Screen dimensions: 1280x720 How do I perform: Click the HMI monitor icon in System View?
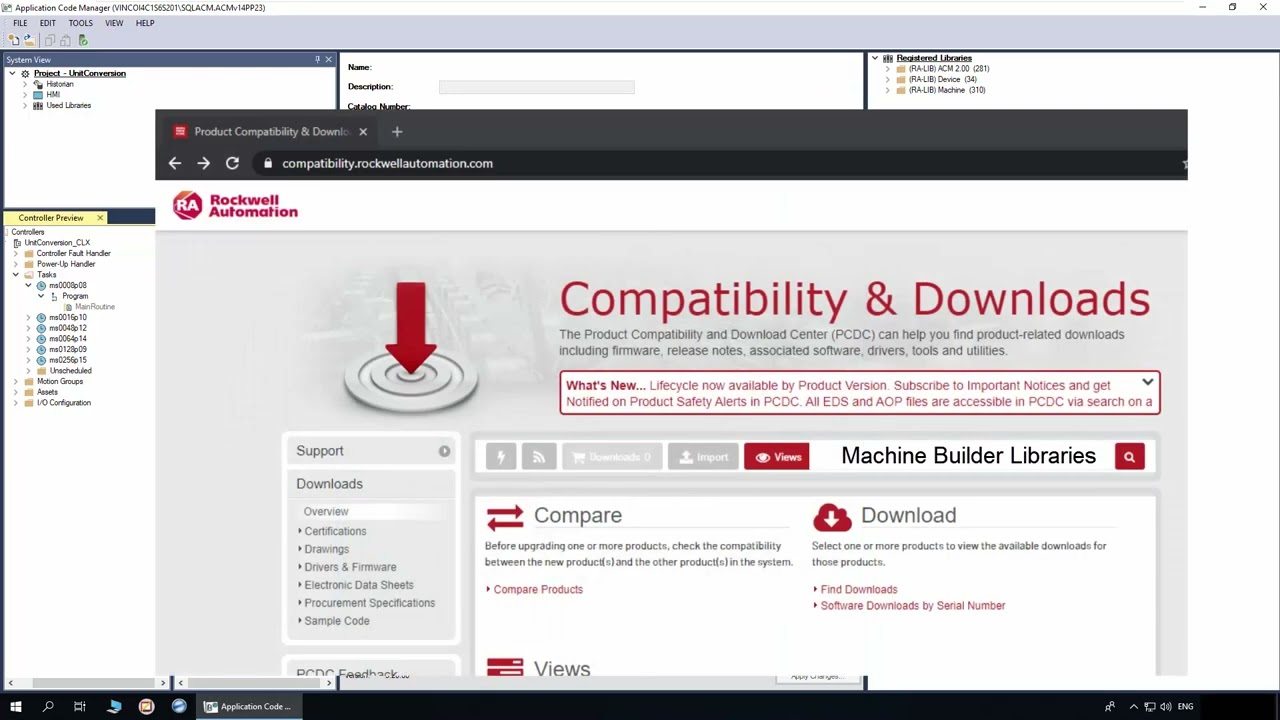[x=38, y=95]
